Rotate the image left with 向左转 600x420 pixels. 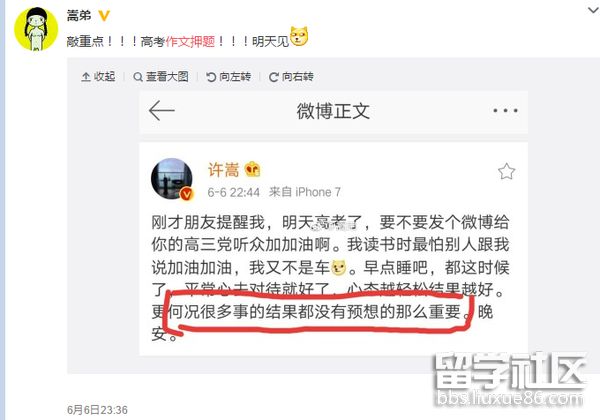(228, 77)
